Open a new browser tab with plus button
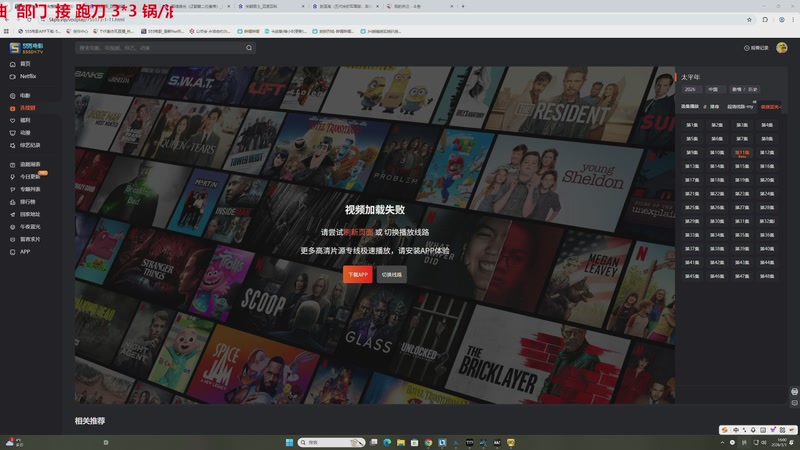 (463, 7)
